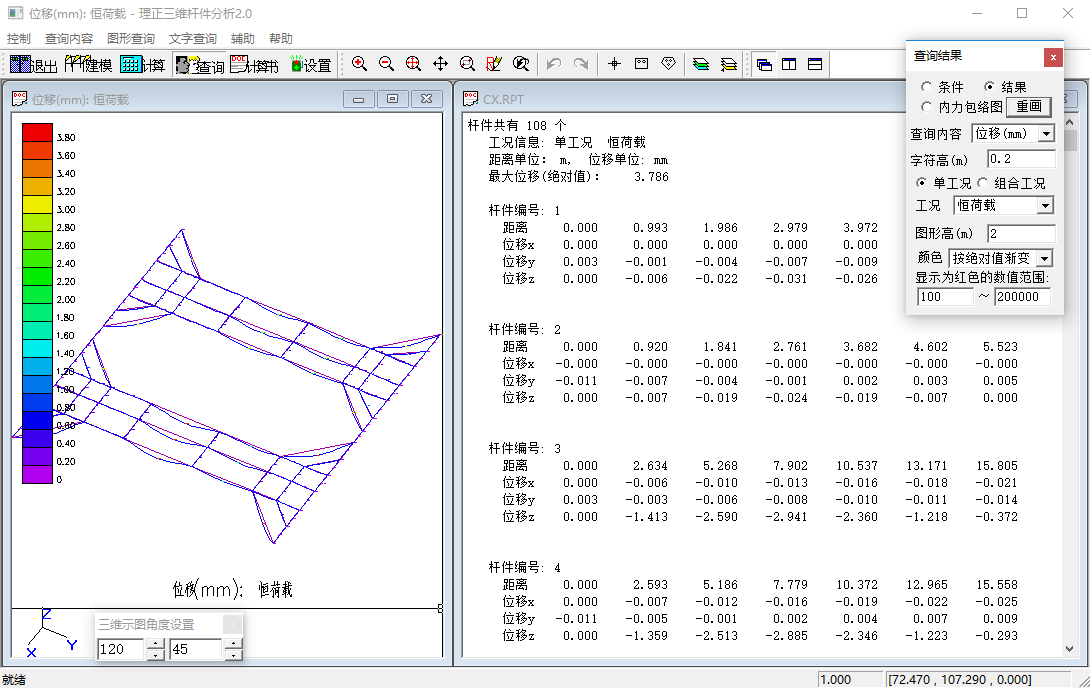
Task: Click the red range upper field showing 200000
Action: 1023,297
